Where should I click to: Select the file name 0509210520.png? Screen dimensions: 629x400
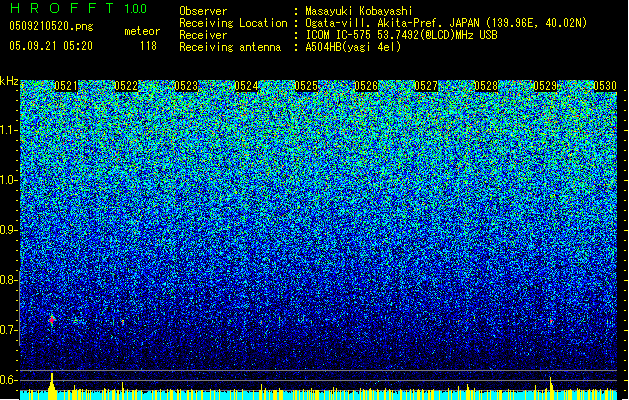51,26
